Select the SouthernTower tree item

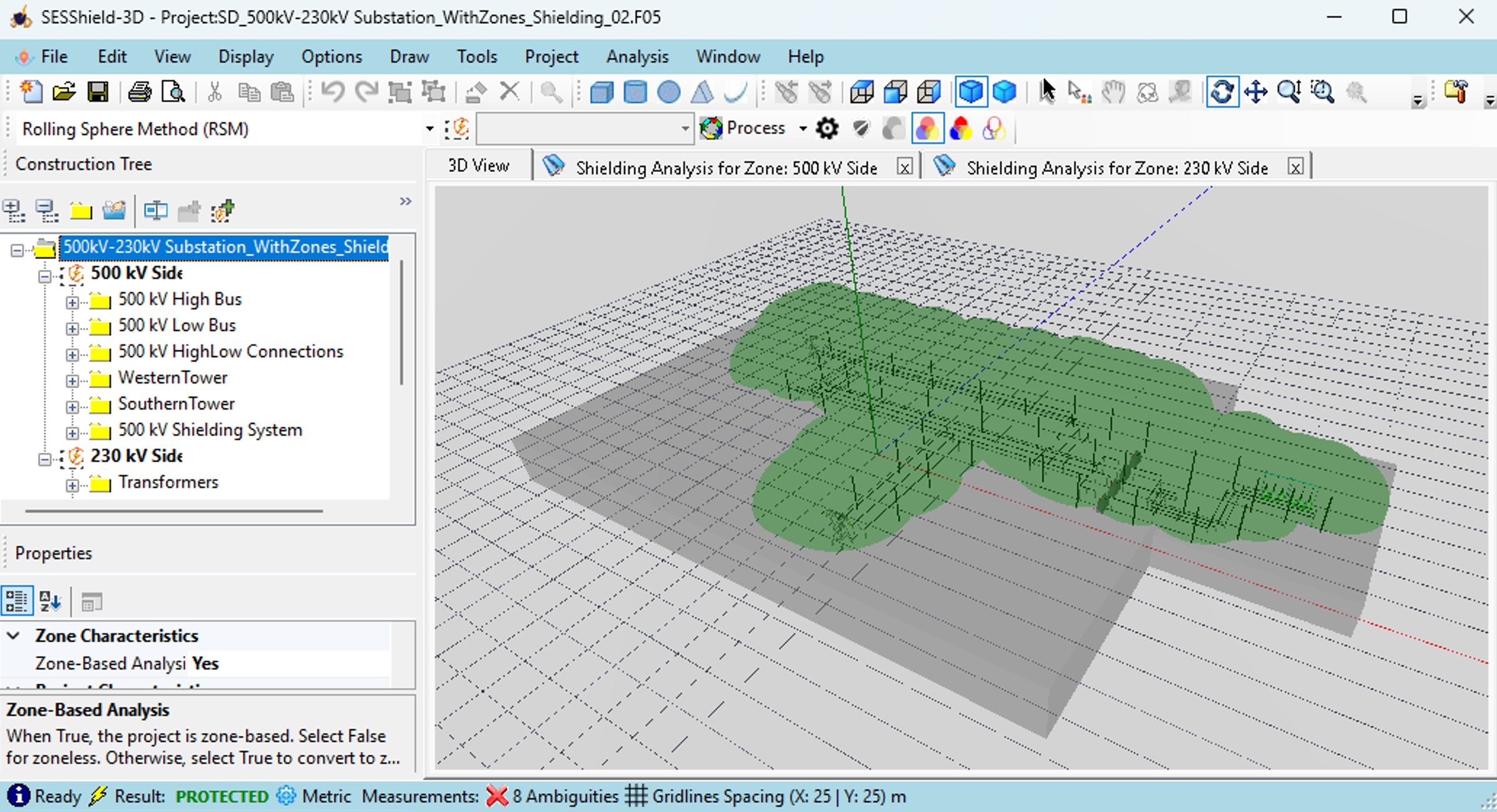click(x=176, y=404)
